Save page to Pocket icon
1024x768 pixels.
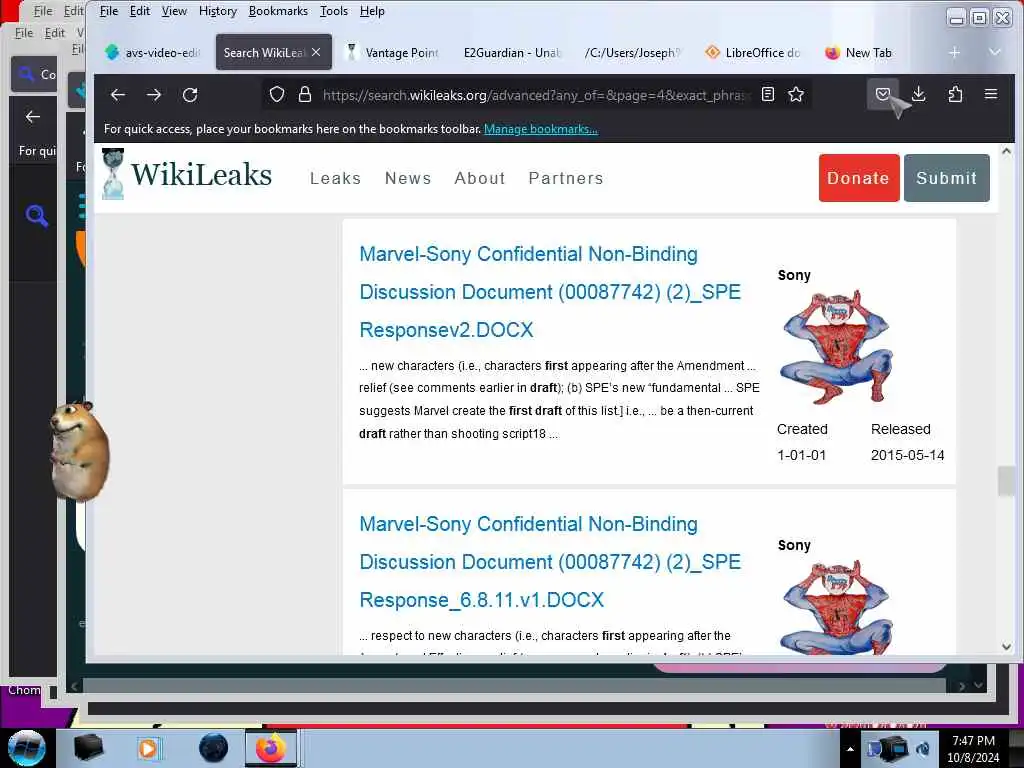click(882, 95)
